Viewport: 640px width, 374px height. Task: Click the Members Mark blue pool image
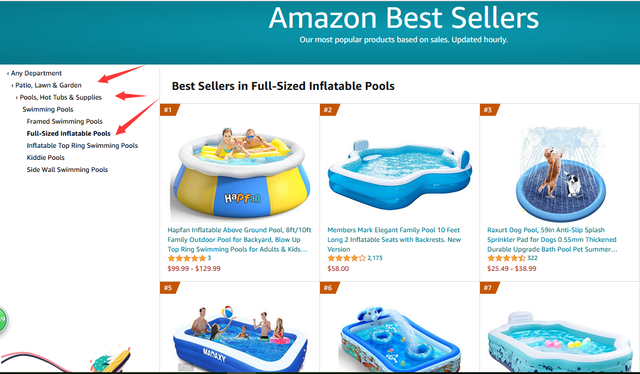point(400,174)
